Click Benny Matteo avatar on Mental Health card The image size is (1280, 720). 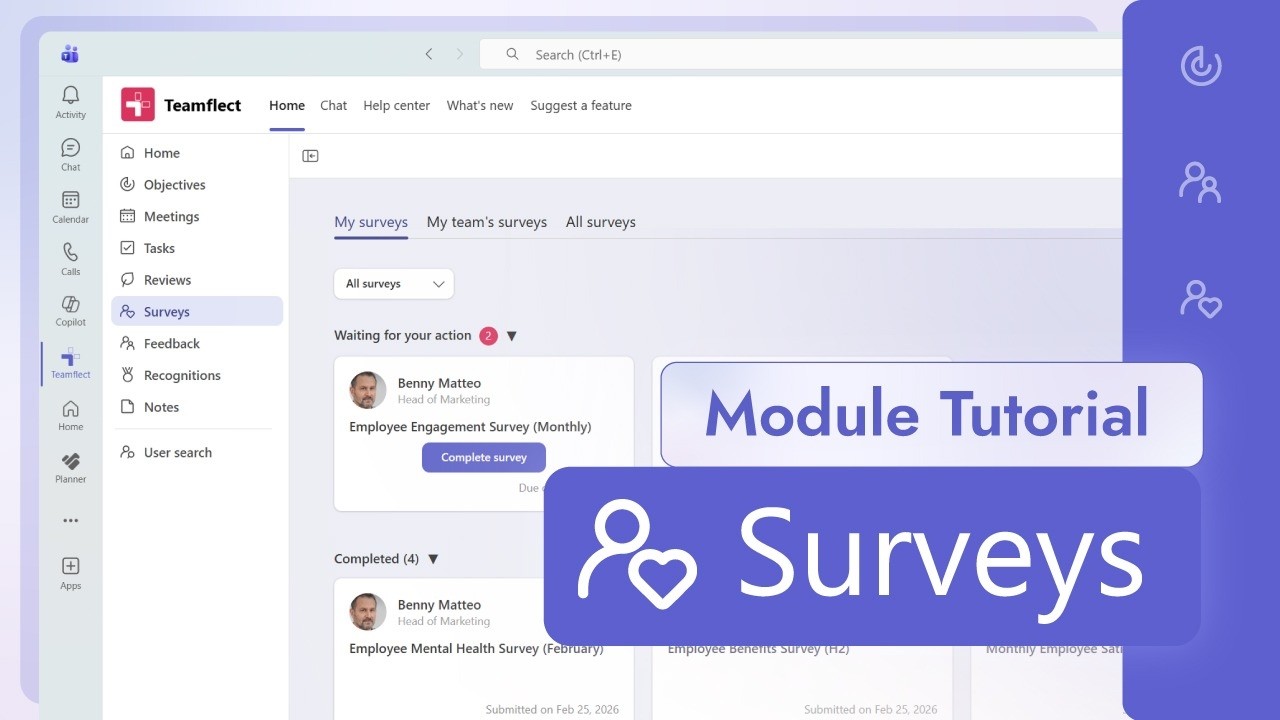tap(368, 612)
